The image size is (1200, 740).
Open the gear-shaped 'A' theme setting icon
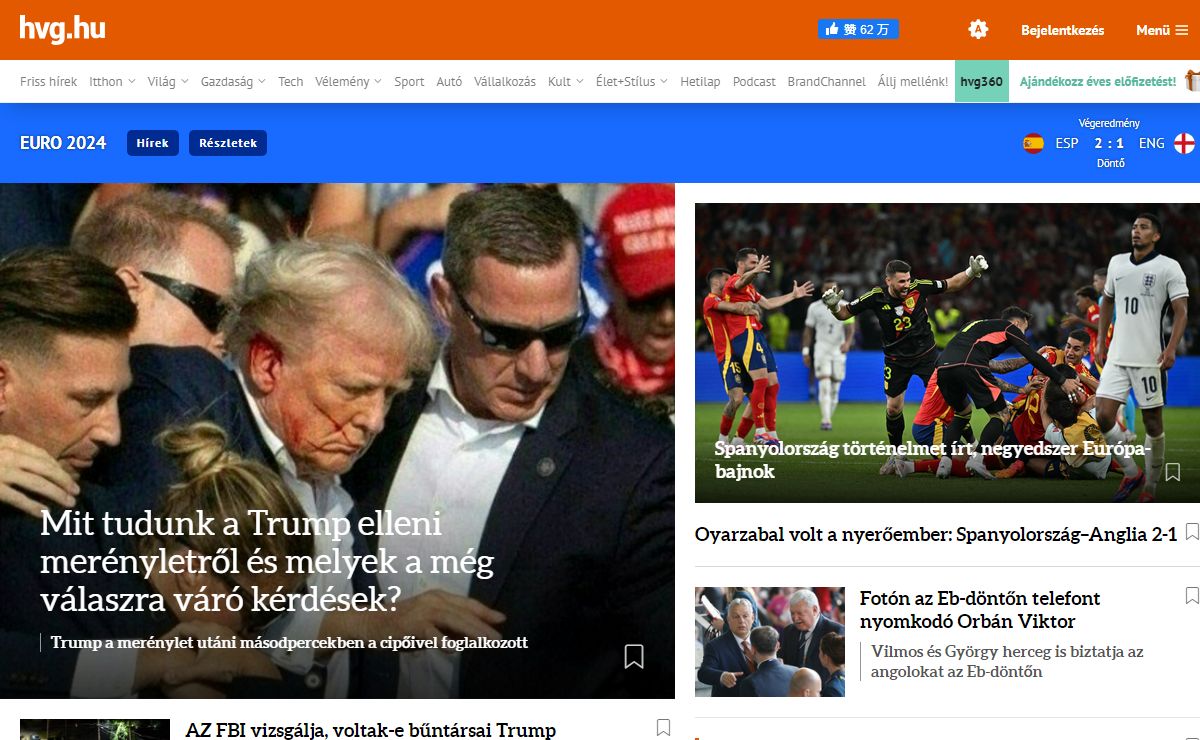coord(978,30)
